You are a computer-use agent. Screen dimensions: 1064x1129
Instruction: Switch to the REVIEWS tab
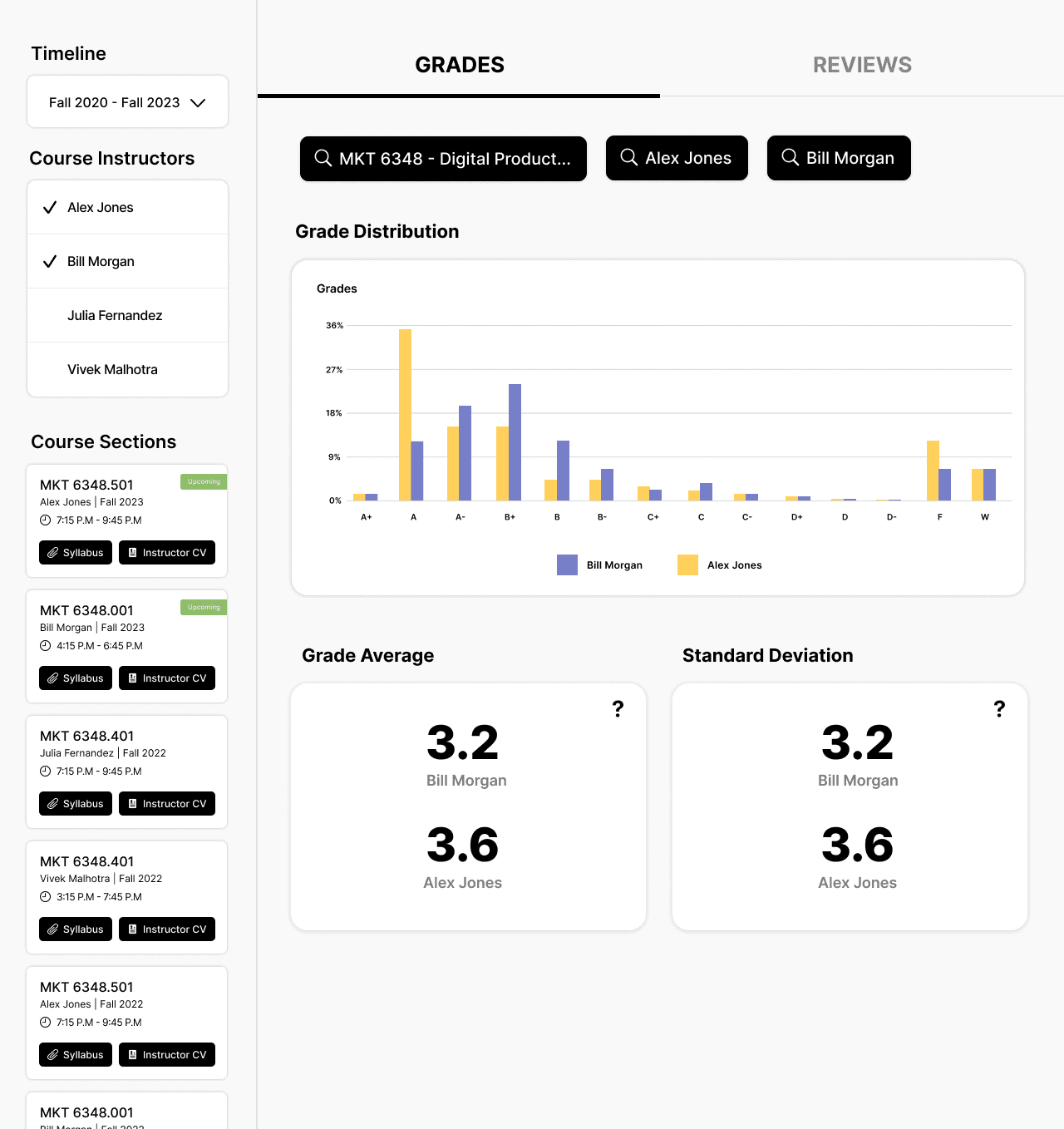point(862,65)
